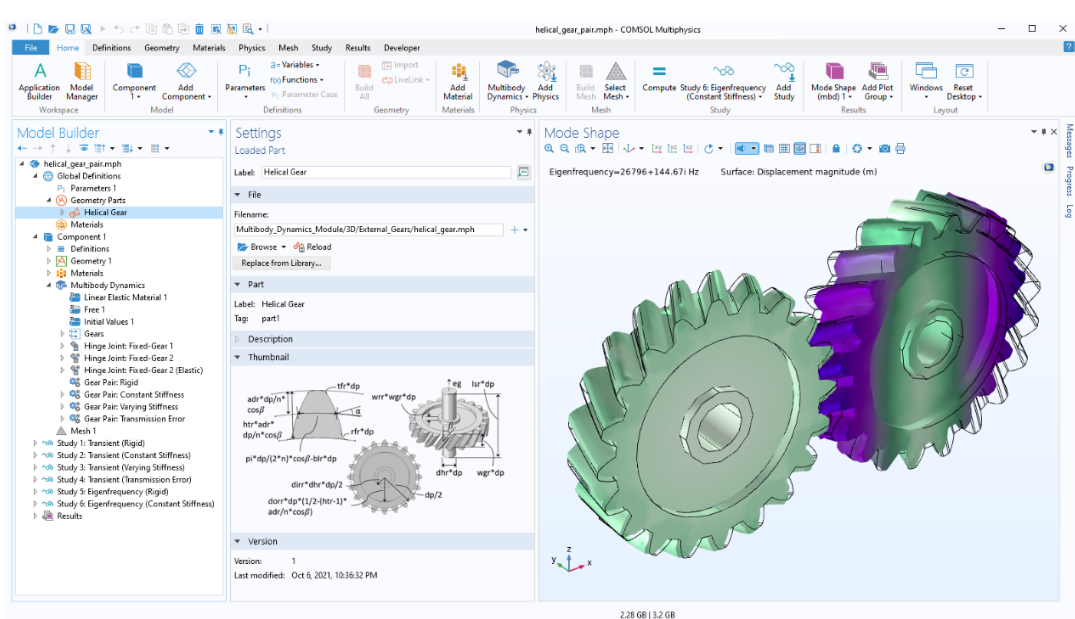
Task: Go back in Model Builder
Action: click(x=22, y=148)
